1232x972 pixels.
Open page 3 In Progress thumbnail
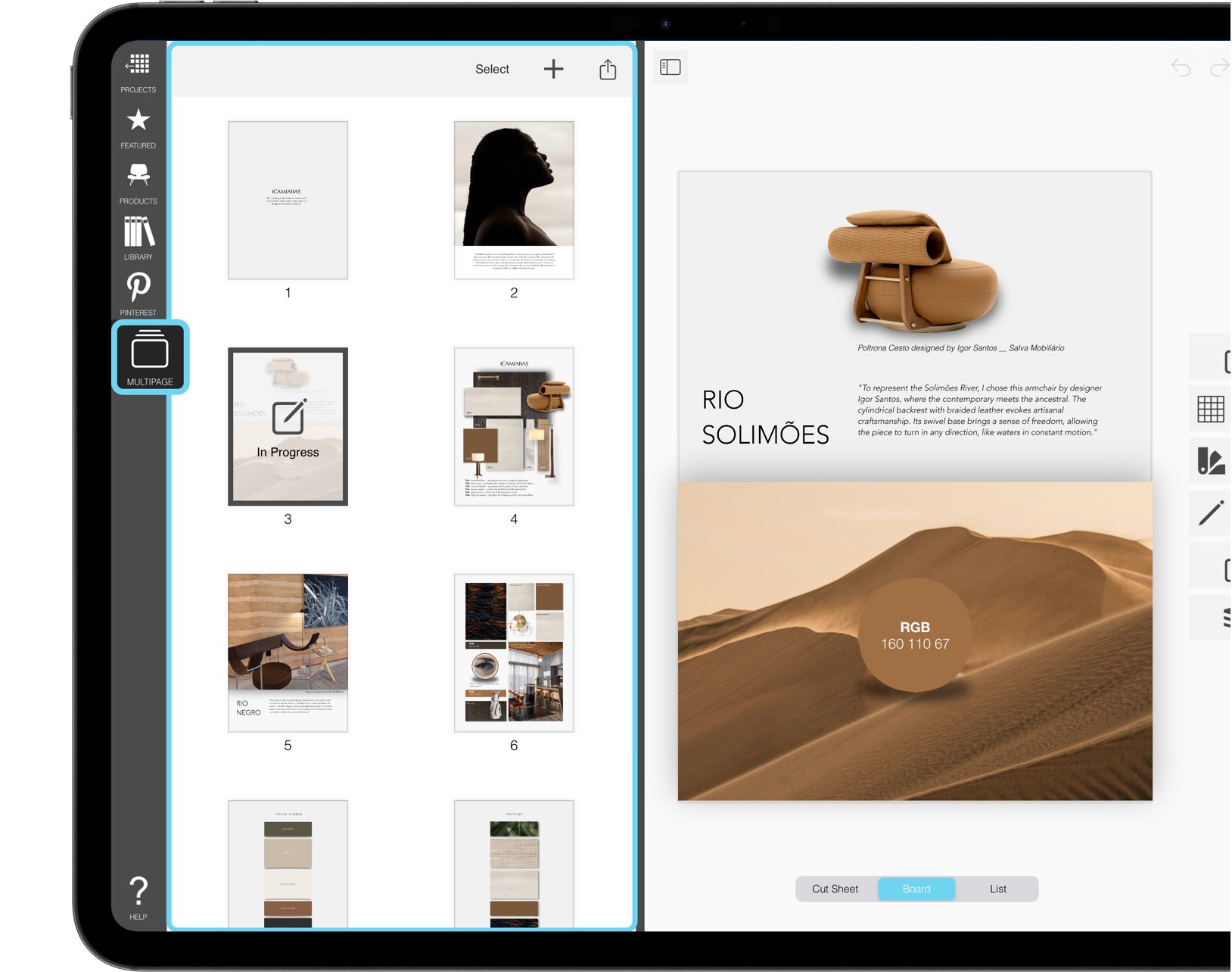pyautogui.click(x=288, y=427)
